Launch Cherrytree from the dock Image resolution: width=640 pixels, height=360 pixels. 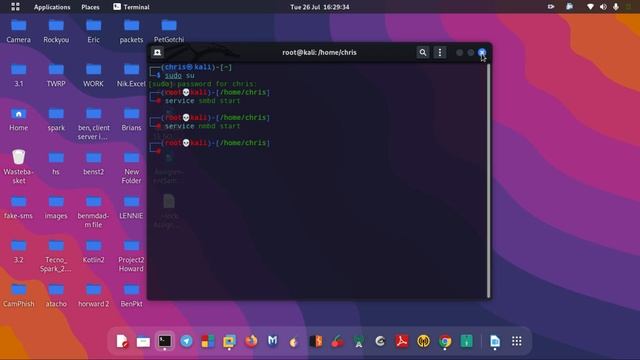coord(338,341)
